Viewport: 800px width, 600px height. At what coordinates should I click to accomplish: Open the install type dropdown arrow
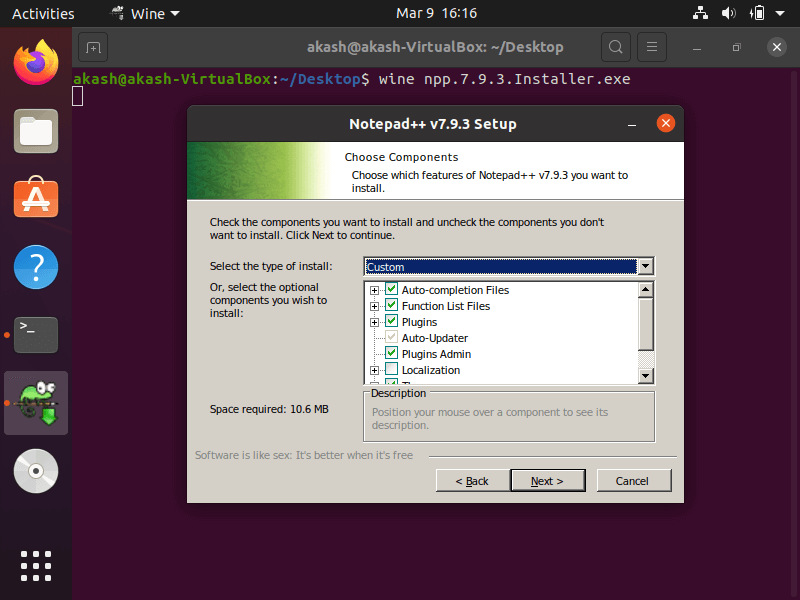[645, 266]
